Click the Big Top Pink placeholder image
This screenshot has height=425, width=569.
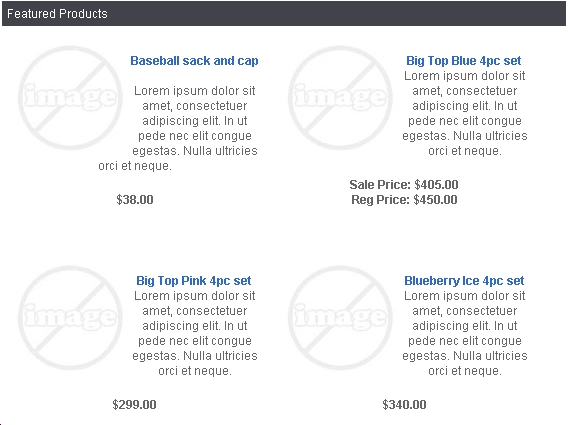pos(70,318)
